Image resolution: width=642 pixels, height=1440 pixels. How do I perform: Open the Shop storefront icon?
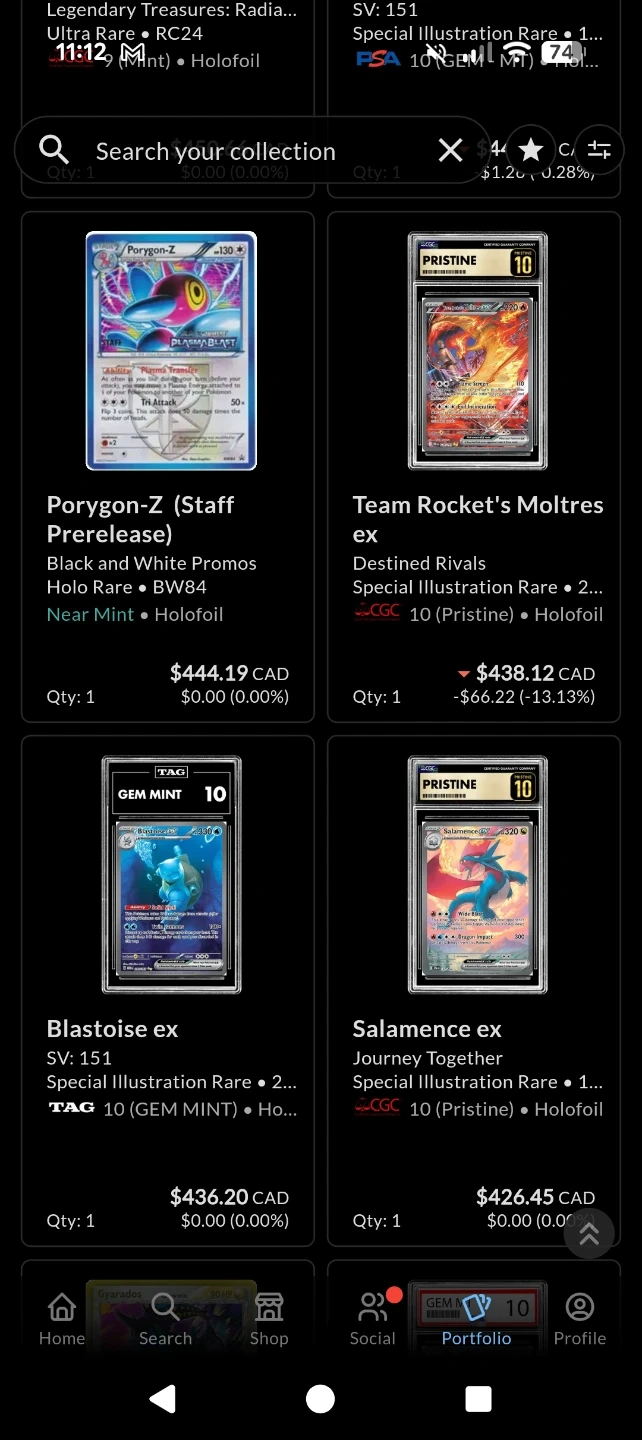(269, 1306)
